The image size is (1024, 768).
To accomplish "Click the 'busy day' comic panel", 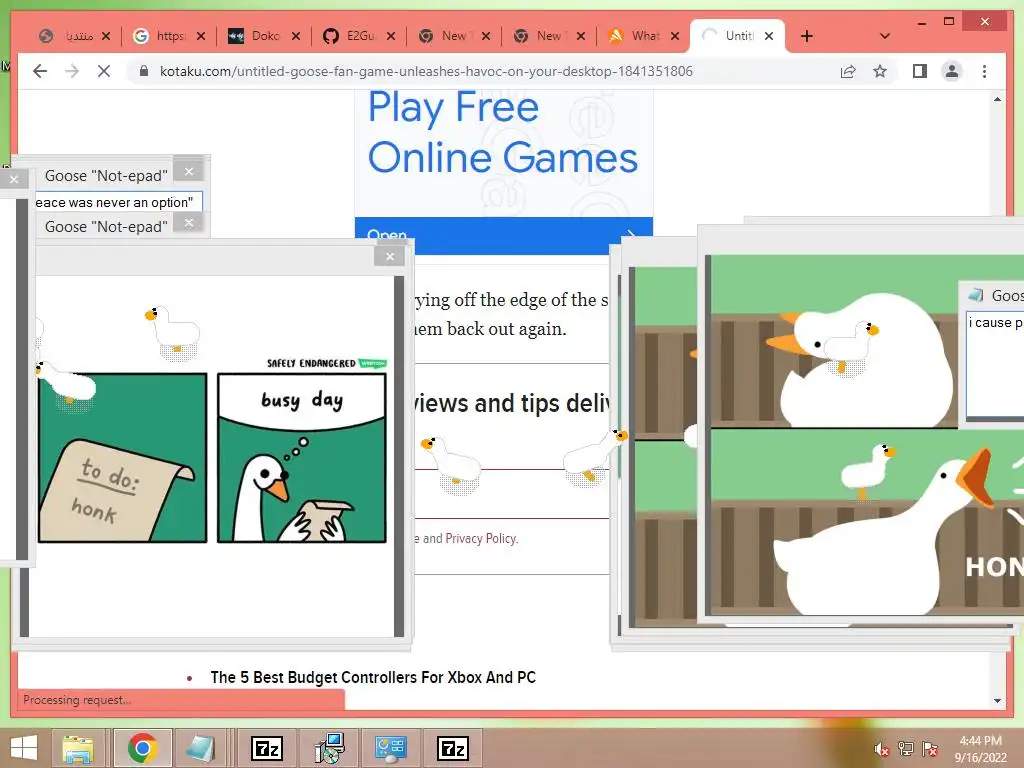I will 302,458.
